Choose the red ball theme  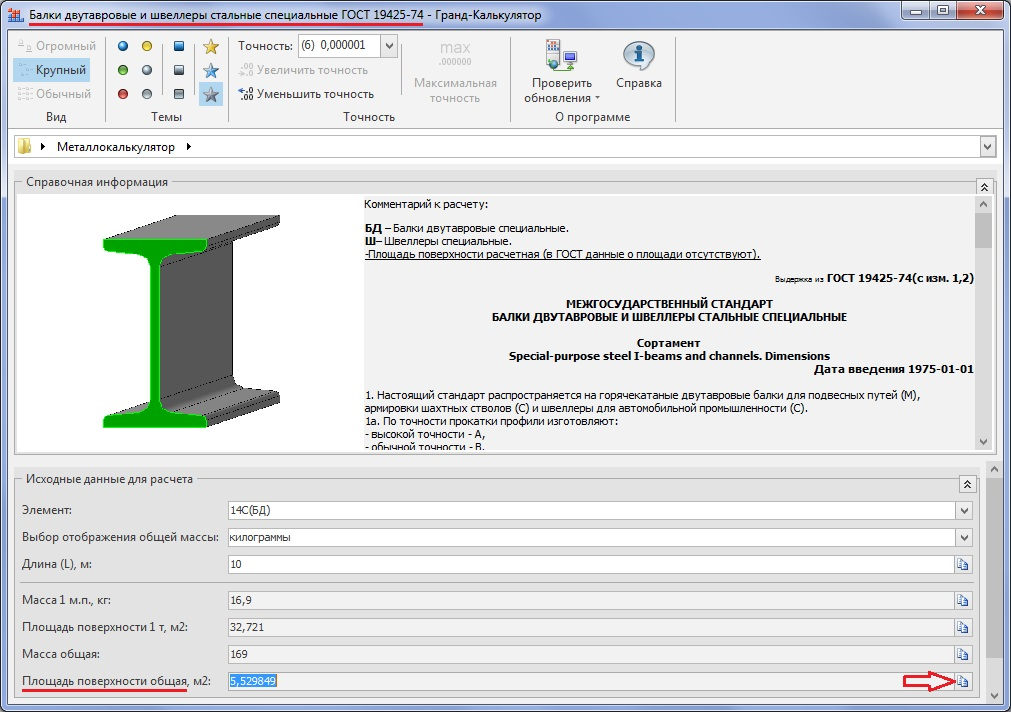[x=123, y=94]
